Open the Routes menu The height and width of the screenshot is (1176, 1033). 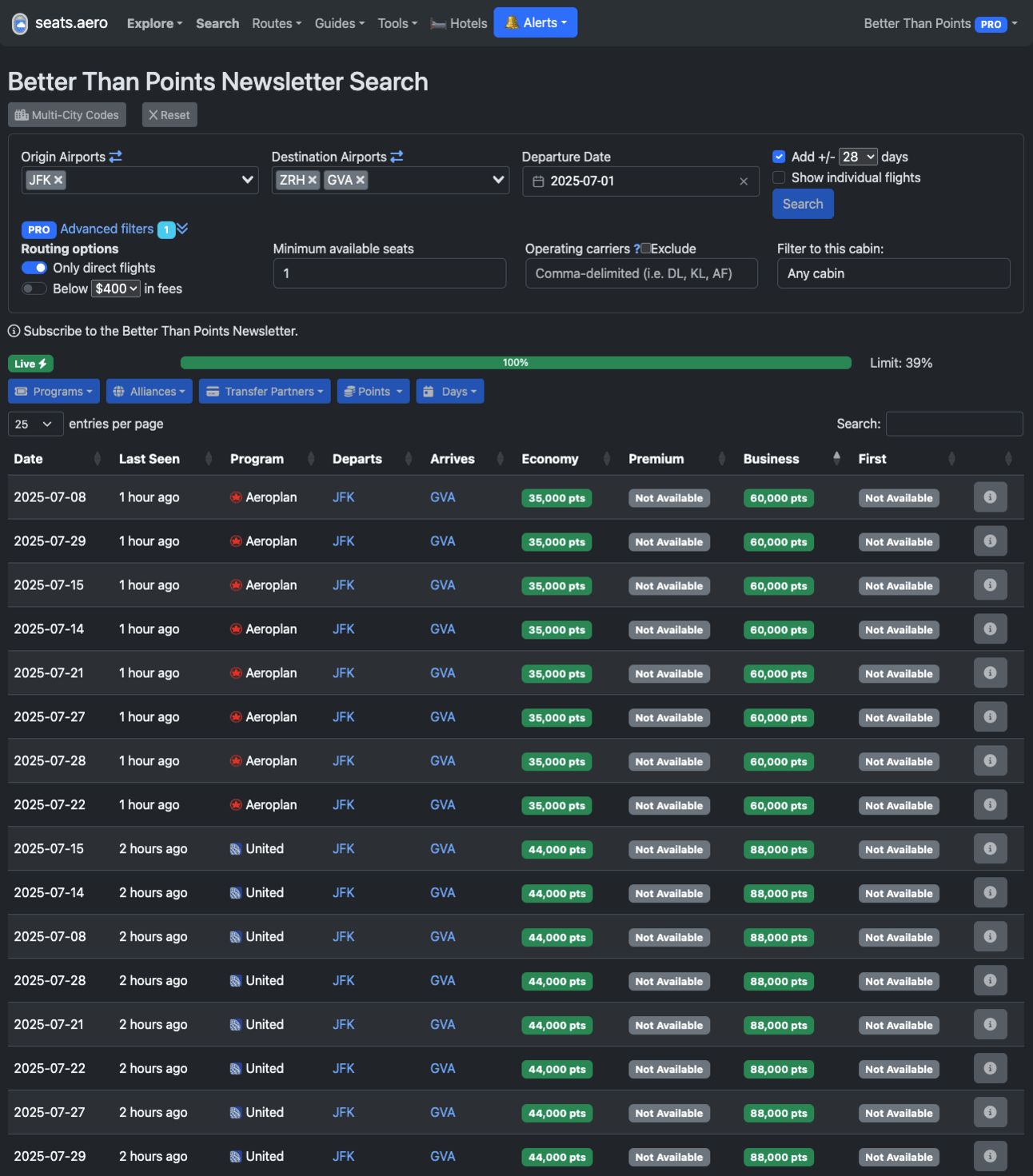coord(277,24)
